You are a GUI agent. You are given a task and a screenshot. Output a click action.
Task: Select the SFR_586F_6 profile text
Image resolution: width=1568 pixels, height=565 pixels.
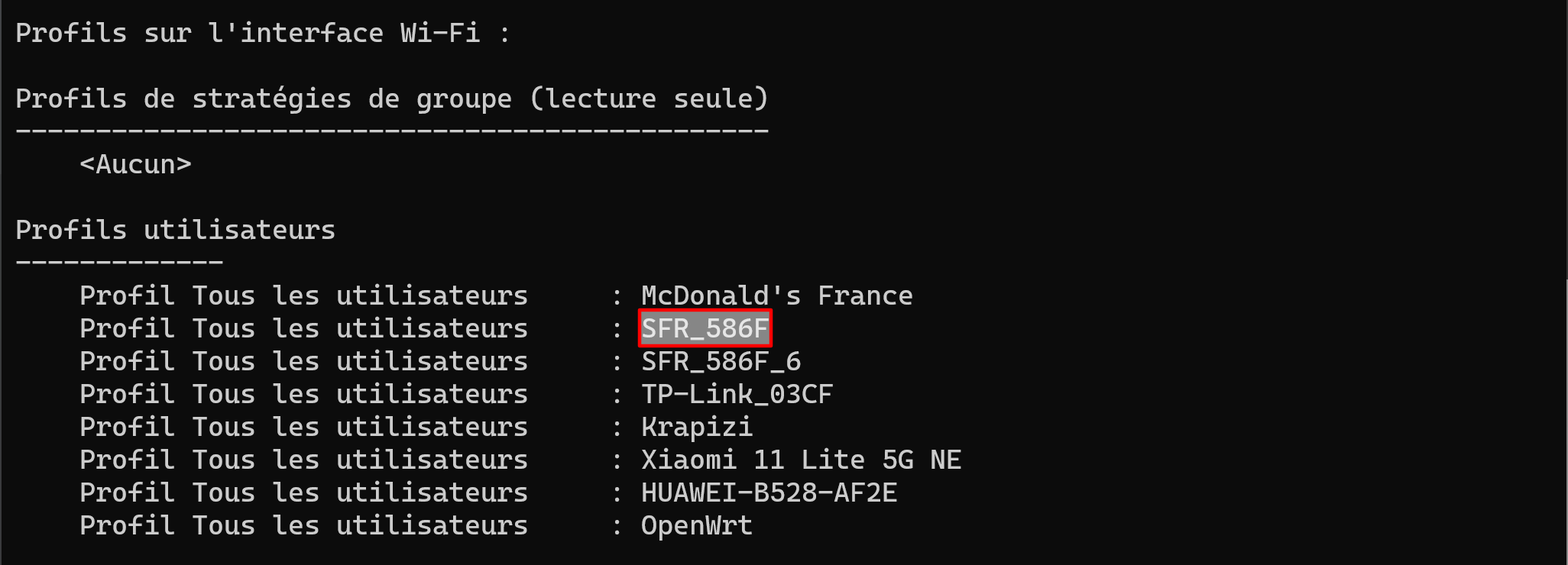tap(721, 361)
